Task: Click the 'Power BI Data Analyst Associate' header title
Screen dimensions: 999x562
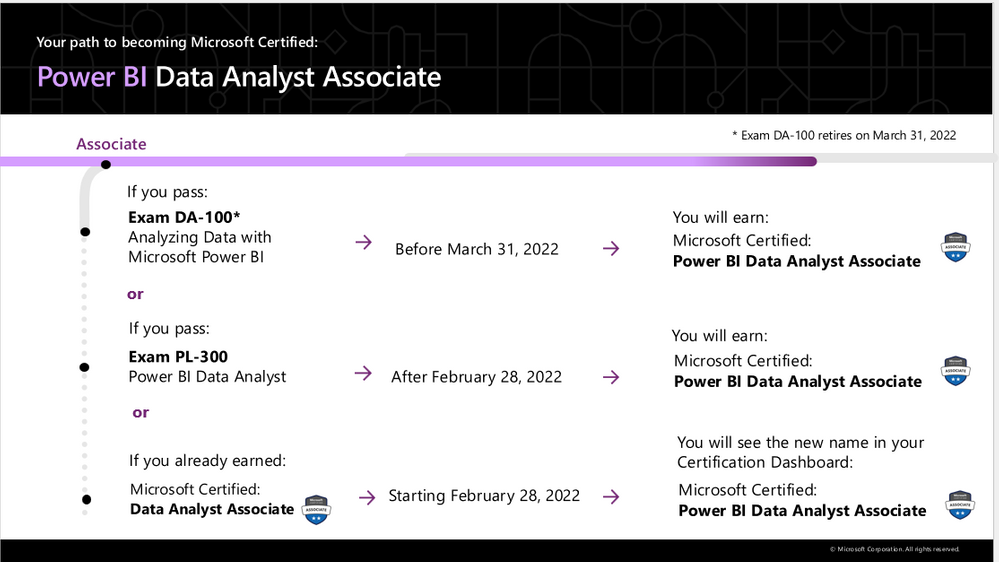Action: [239, 77]
